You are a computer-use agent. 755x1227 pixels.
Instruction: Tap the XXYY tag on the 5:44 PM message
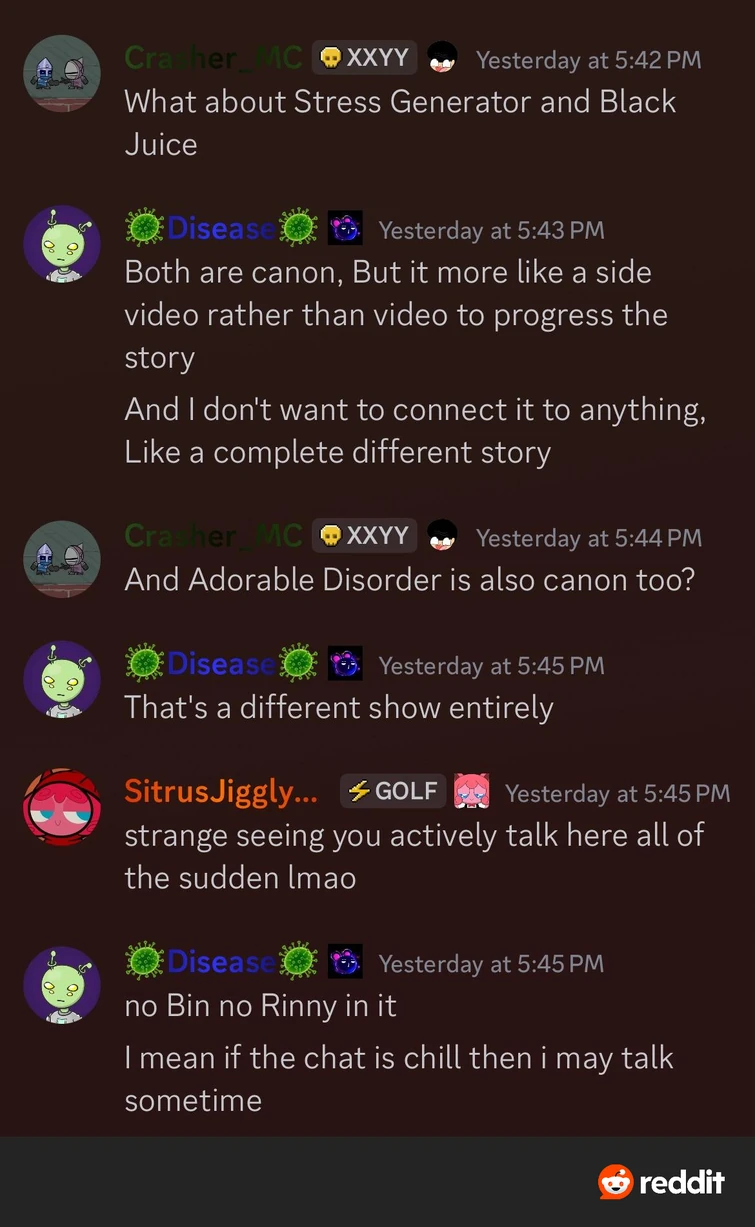point(365,536)
